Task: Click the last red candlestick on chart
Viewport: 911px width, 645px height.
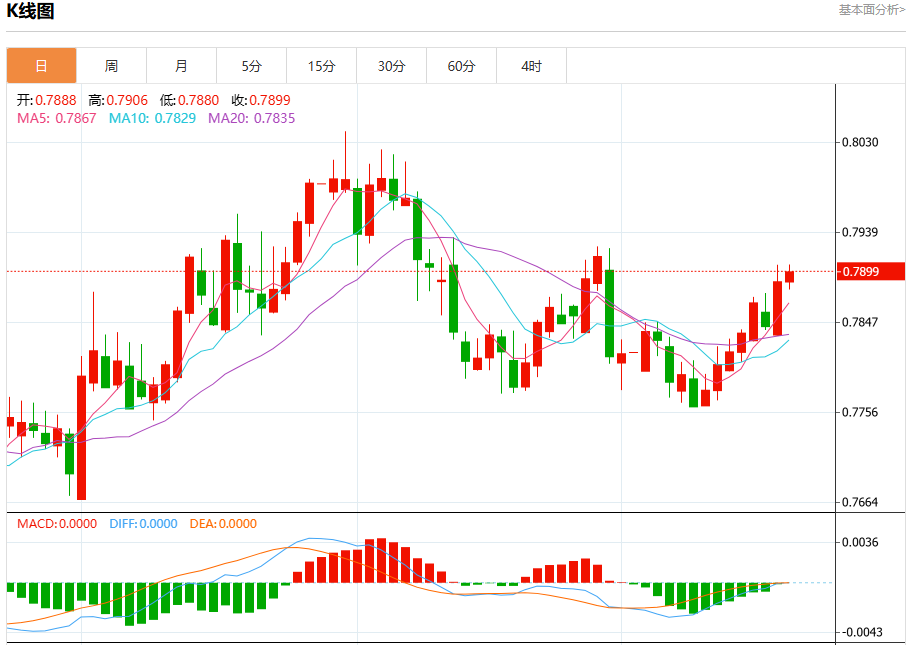Action: tap(789, 277)
